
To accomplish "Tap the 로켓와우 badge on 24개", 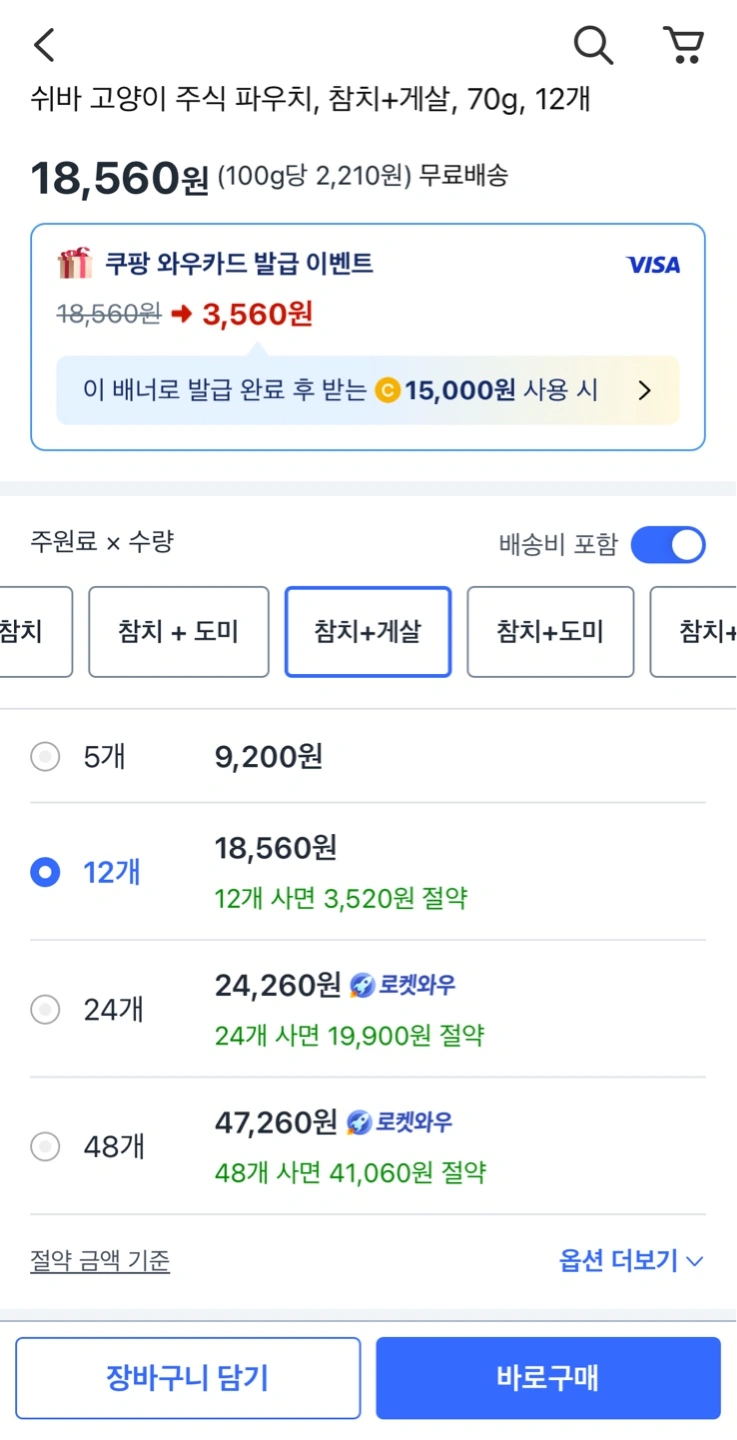I will (x=402, y=986).
